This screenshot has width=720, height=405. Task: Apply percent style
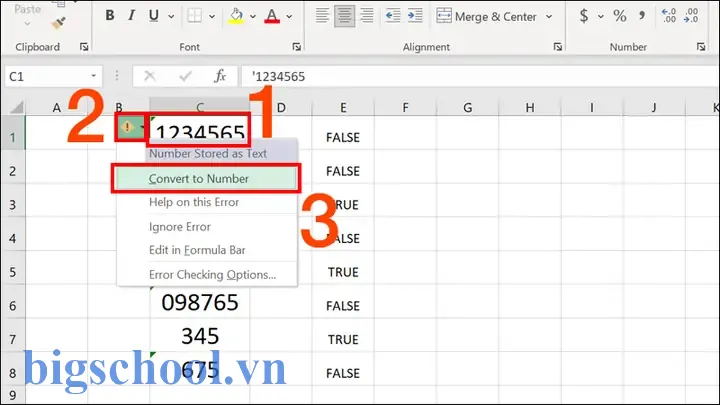point(620,16)
